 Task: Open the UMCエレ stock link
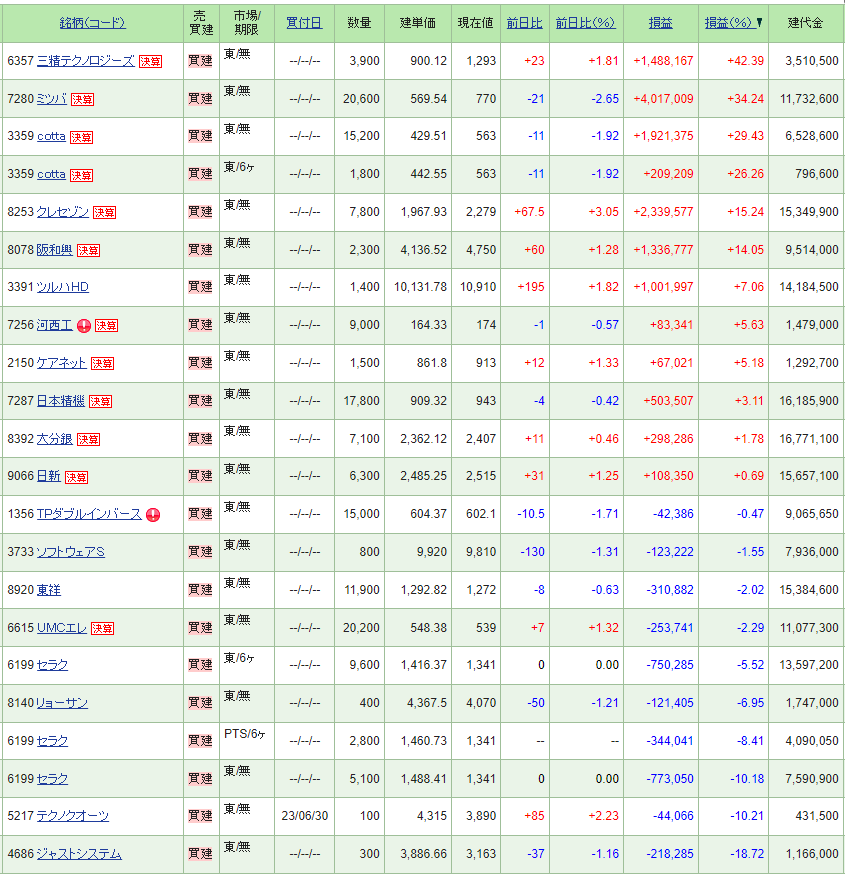pyautogui.click(x=62, y=628)
